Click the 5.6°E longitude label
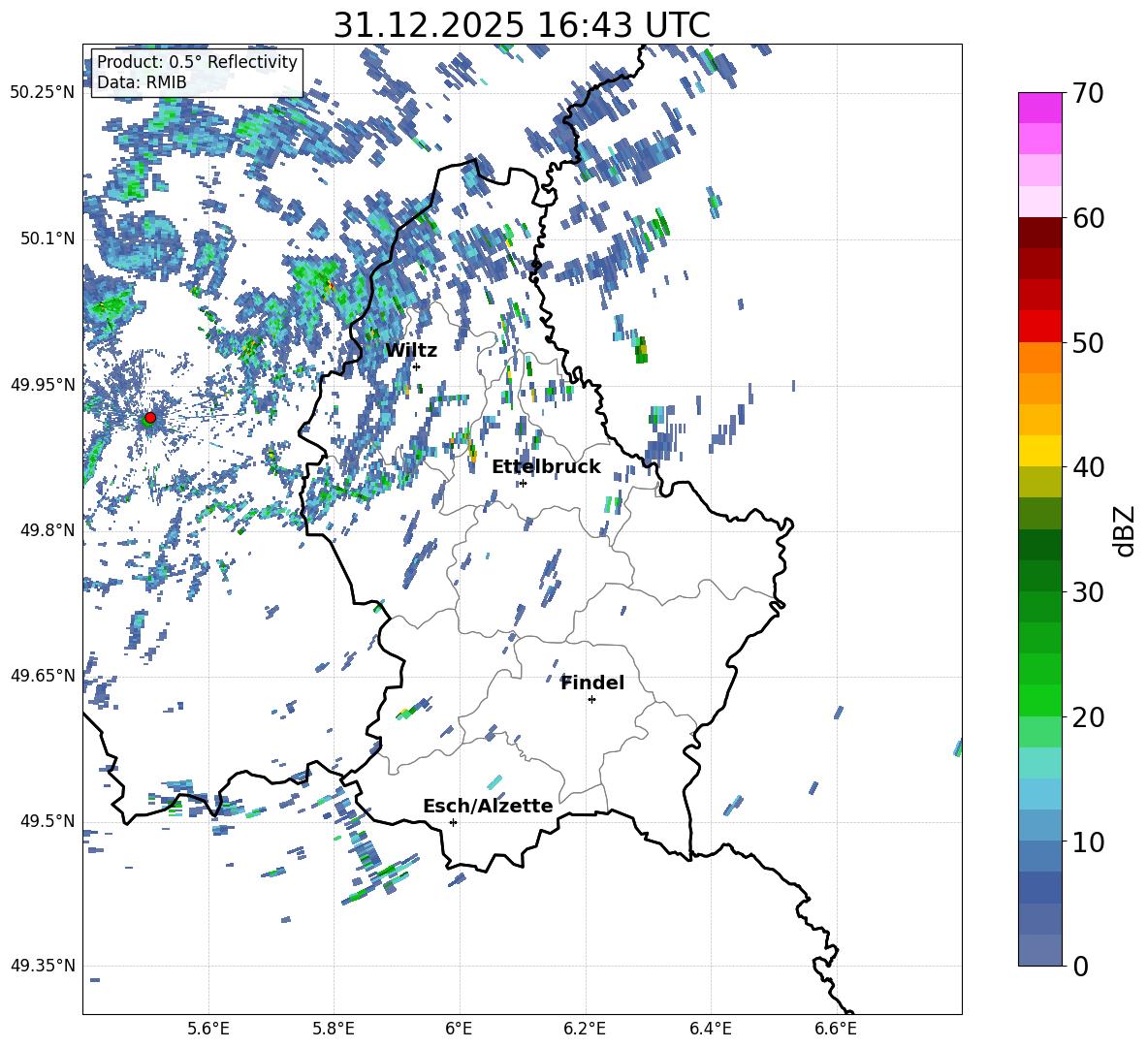Viewport: 1148px width, 1048px height. (x=208, y=1029)
